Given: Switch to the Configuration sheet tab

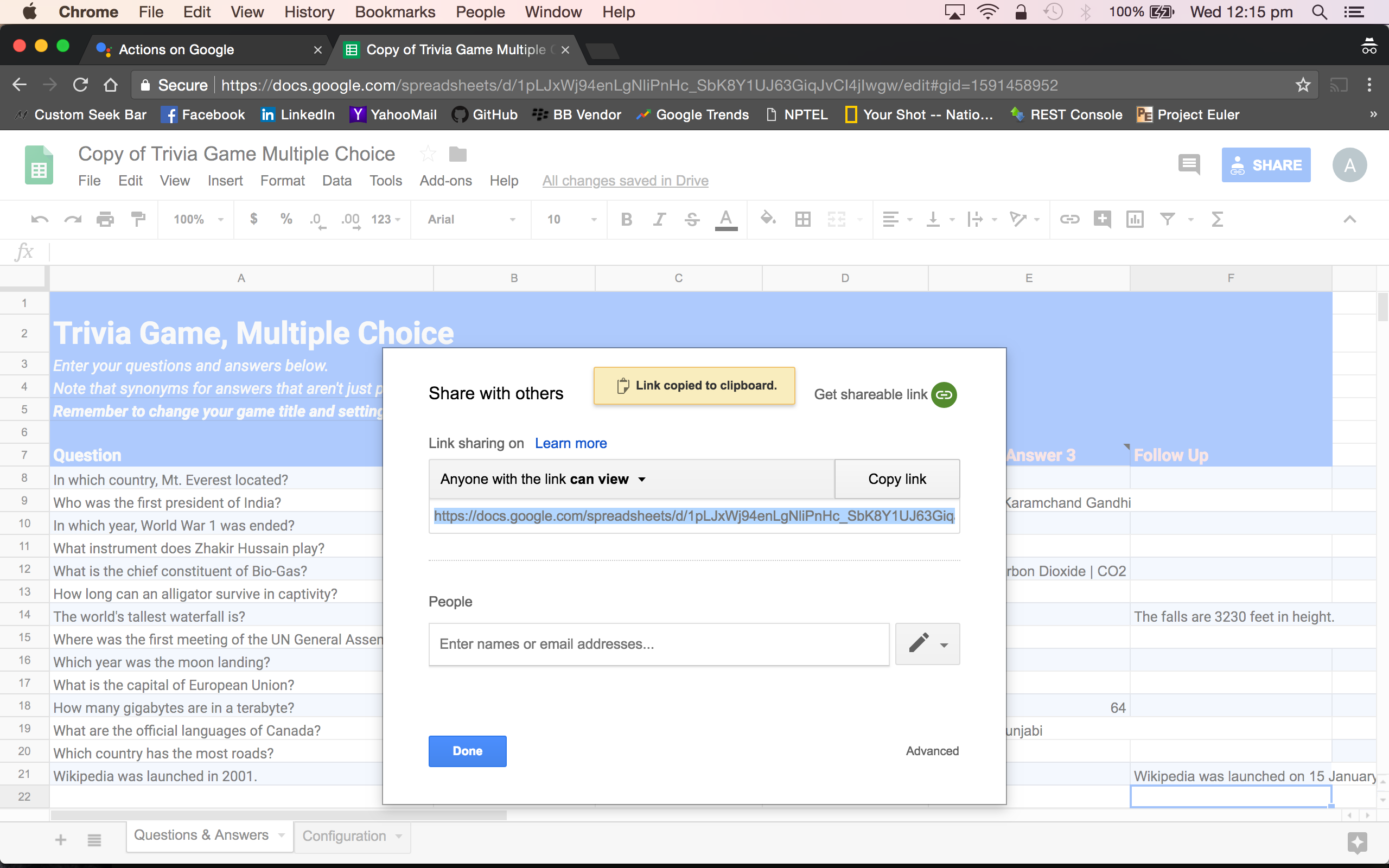Looking at the screenshot, I should [345, 836].
